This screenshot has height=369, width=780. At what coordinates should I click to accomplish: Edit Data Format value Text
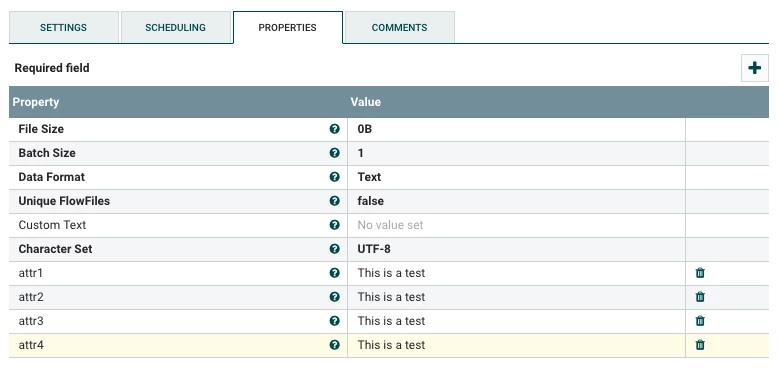click(516, 177)
